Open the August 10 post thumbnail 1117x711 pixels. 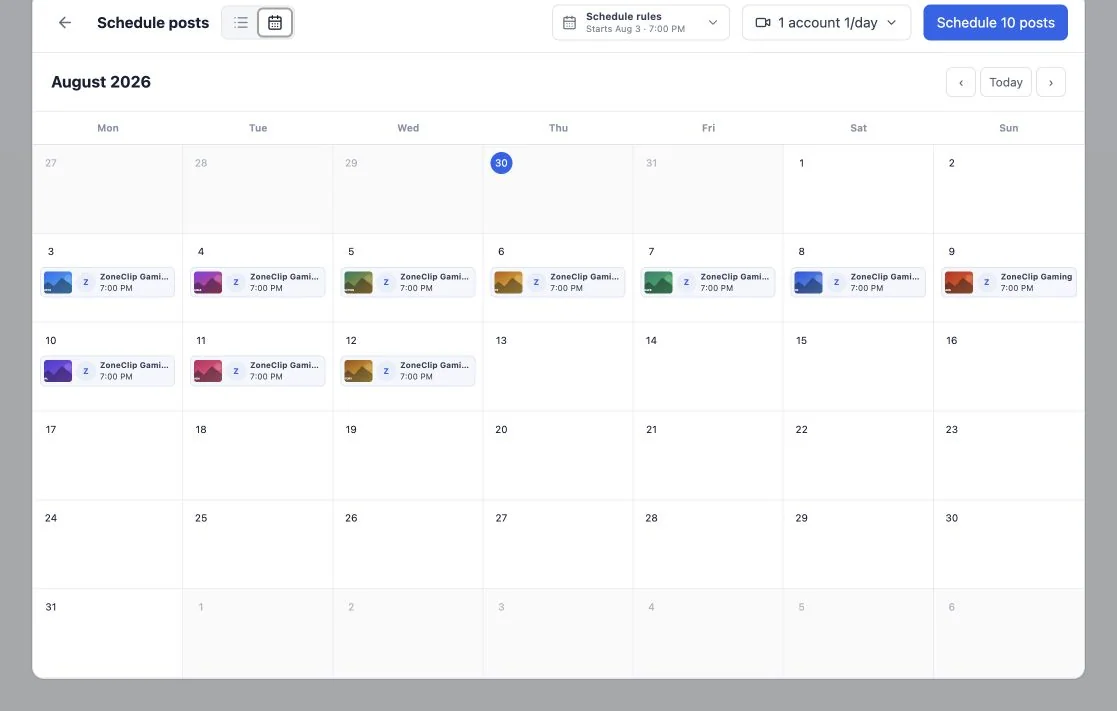pyautogui.click(x=58, y=371)
